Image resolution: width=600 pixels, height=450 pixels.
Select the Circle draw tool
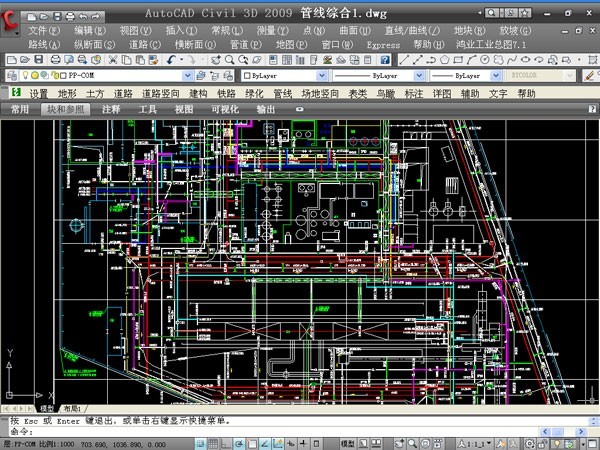(485, 60)
